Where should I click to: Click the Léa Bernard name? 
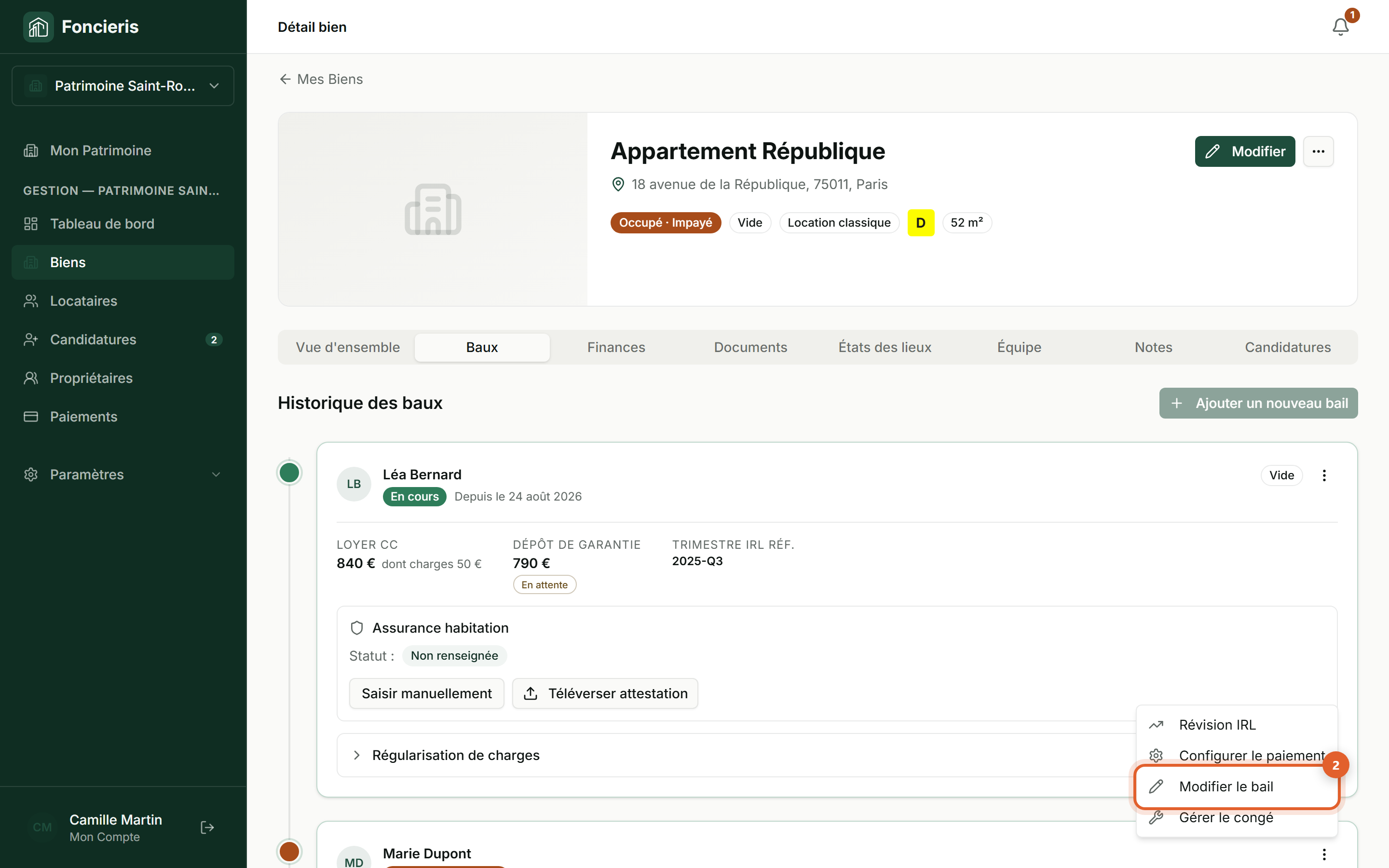click(422, 474)
